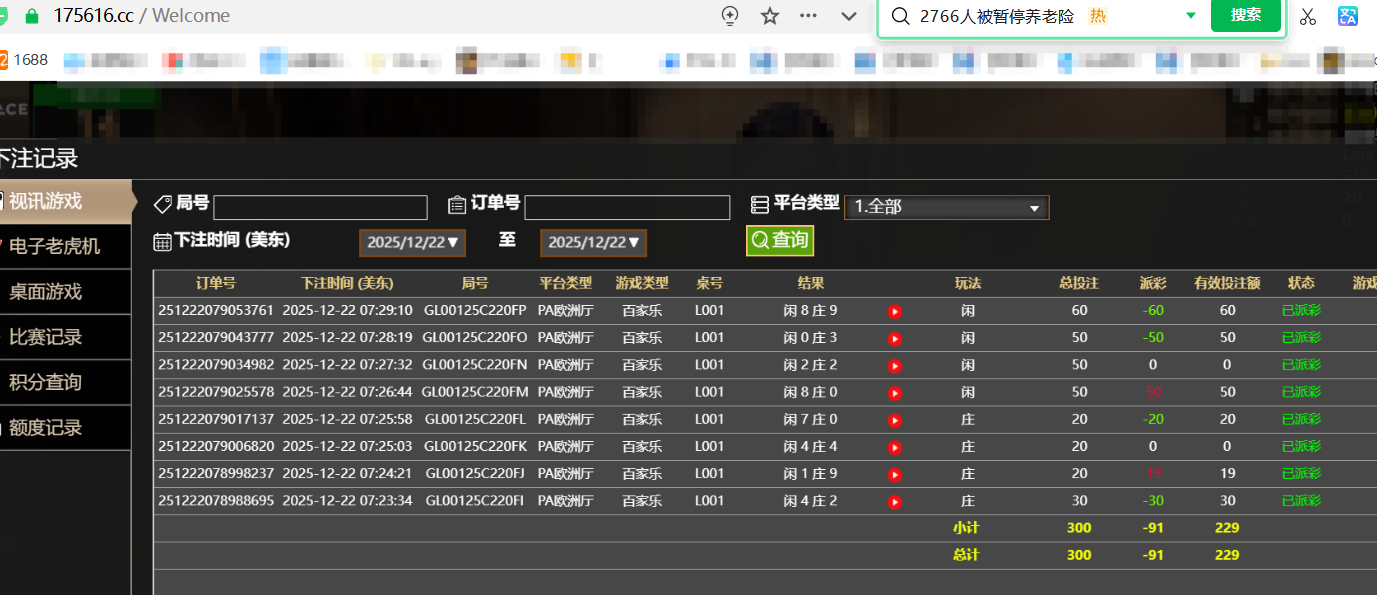This screenshot has width=1377, height=595.
Task: Open the translate icon in browser toolbar
Action: click(x=1348, y=16)
